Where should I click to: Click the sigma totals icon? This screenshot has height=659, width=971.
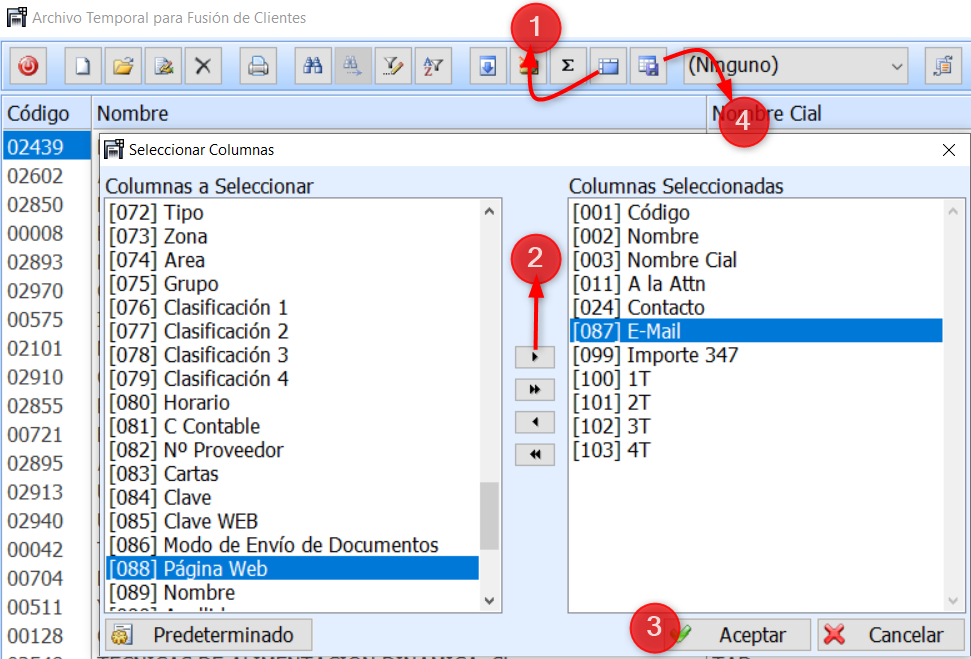tap(568, 67)
